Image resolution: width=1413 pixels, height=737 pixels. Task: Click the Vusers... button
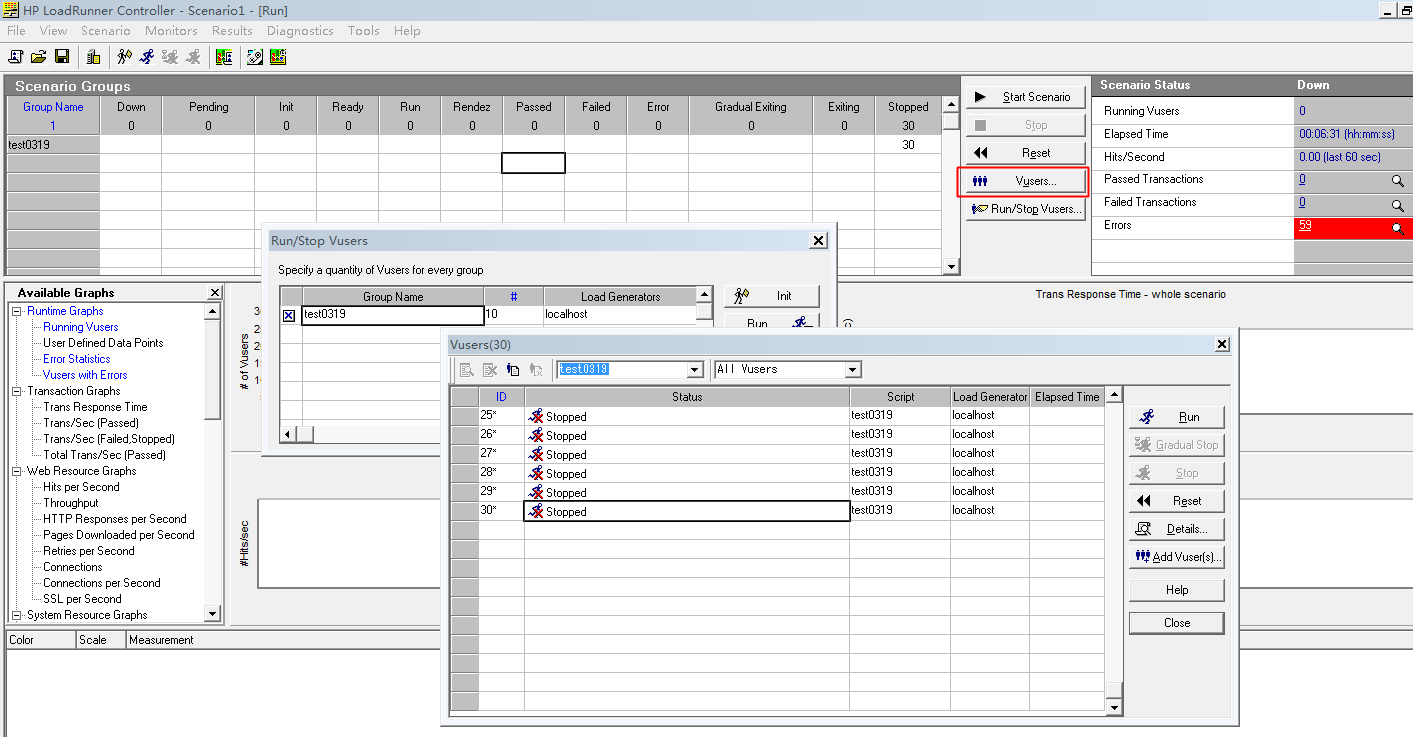point(1025,181)
